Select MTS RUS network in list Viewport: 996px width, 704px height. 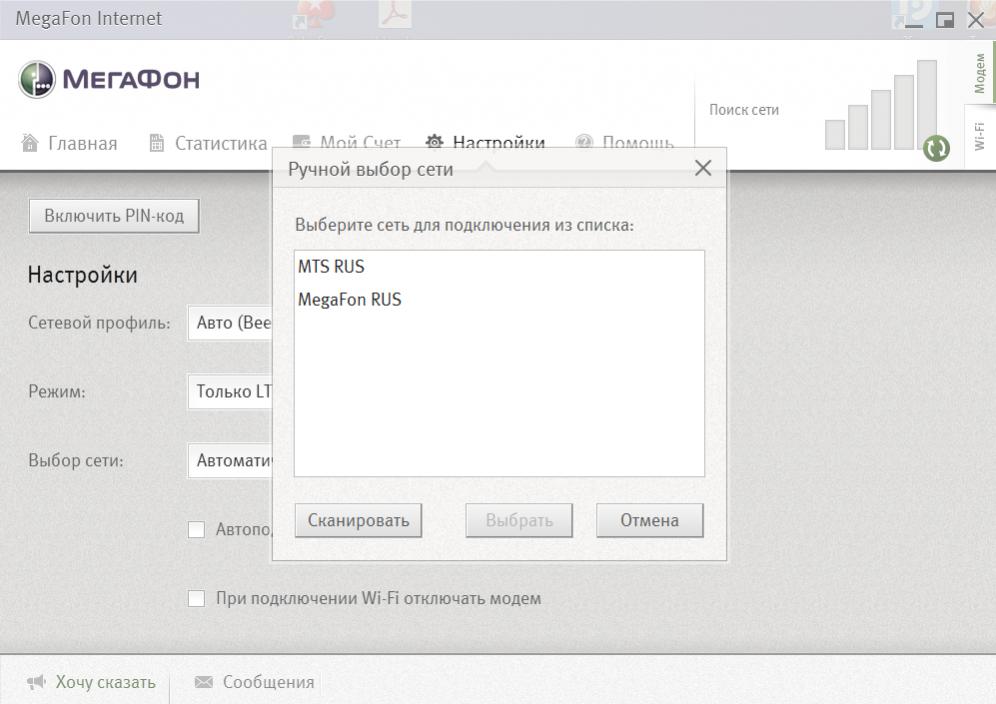(x=499, y=266)
